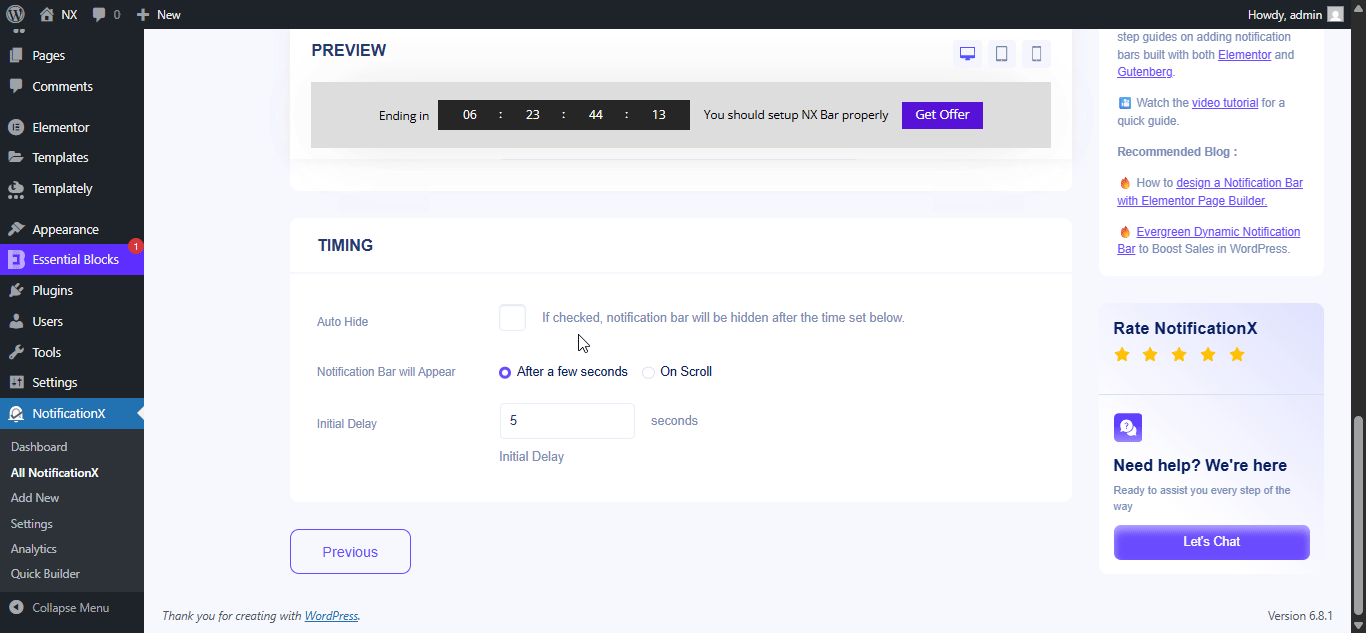1366x633 pixels.
Task: Click the New content plus button
Action: pos(158,14)
